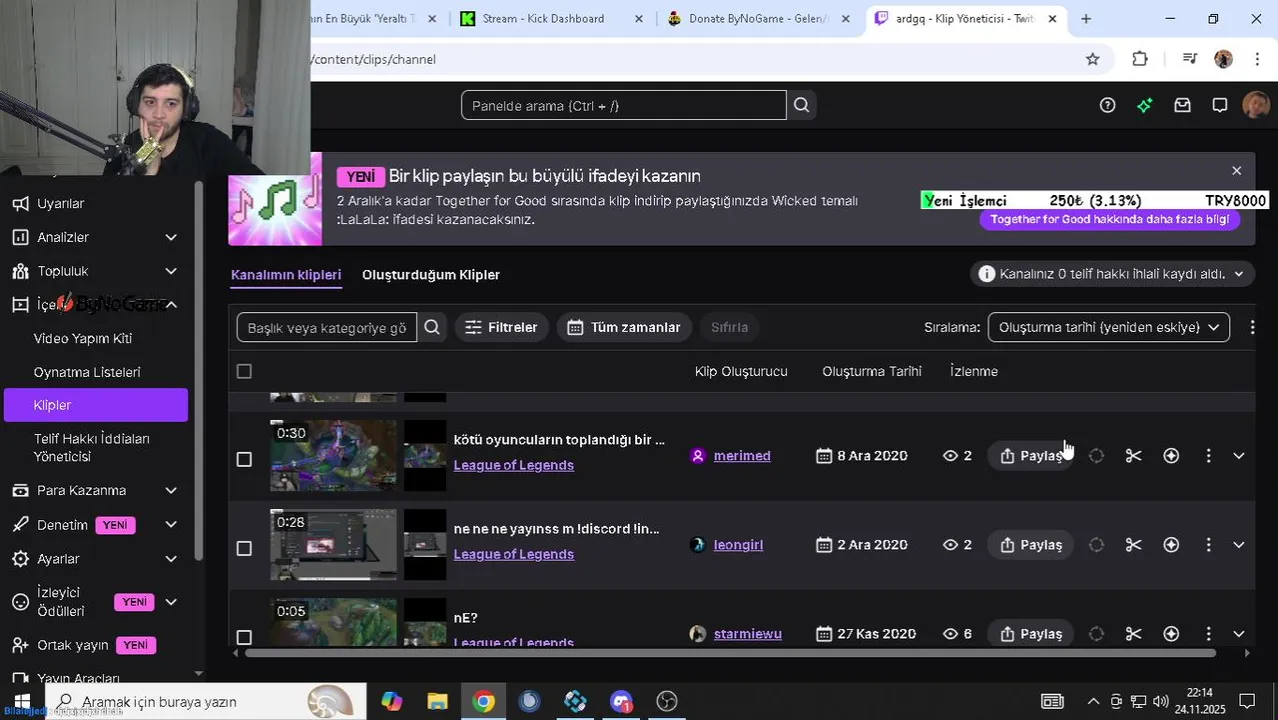Click the search magnifier icon in top panel
This screenshot has width=1278, height=720.
[x=801, y=105]
